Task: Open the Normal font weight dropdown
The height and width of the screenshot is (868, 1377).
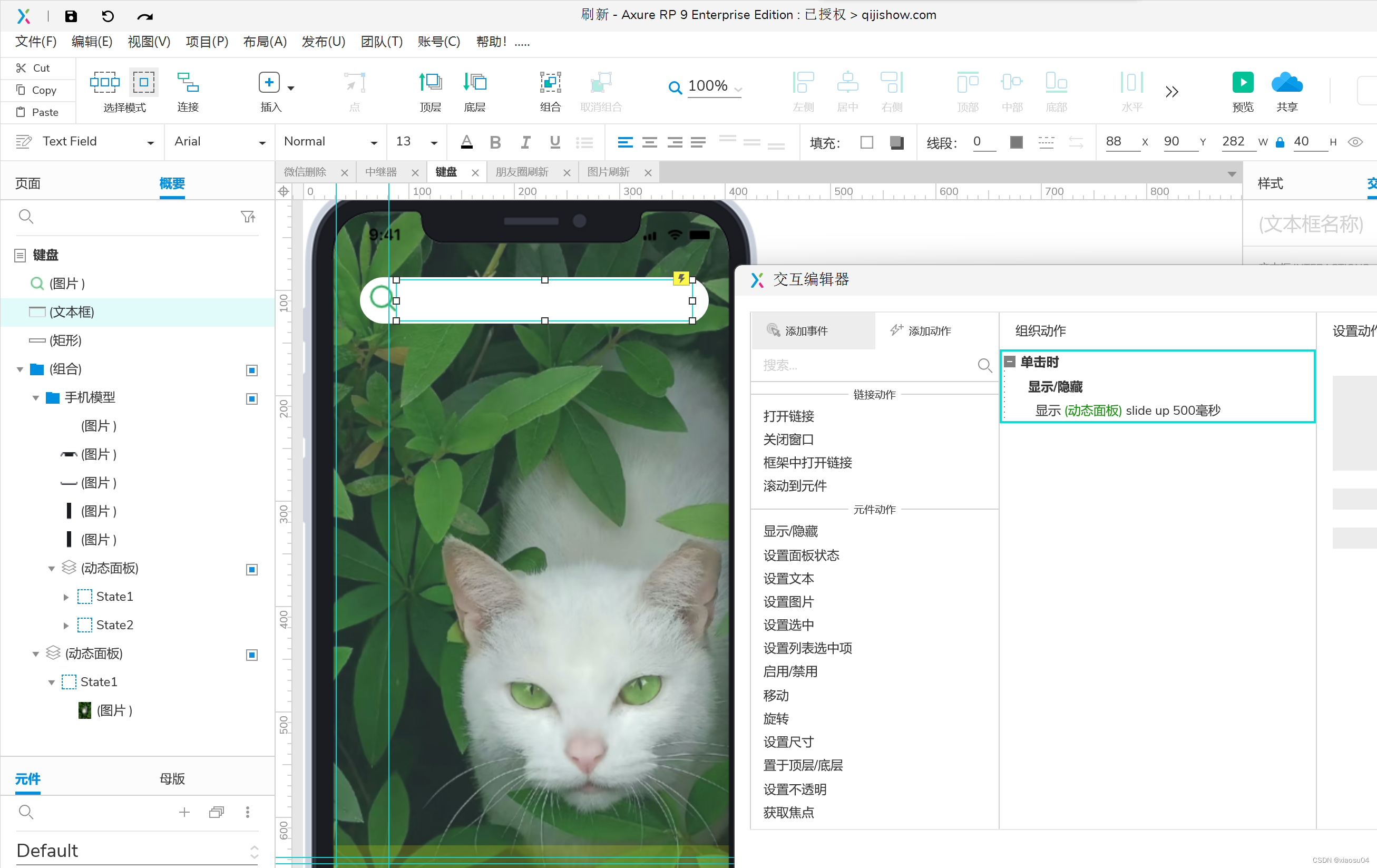Action: click(374, 143)
